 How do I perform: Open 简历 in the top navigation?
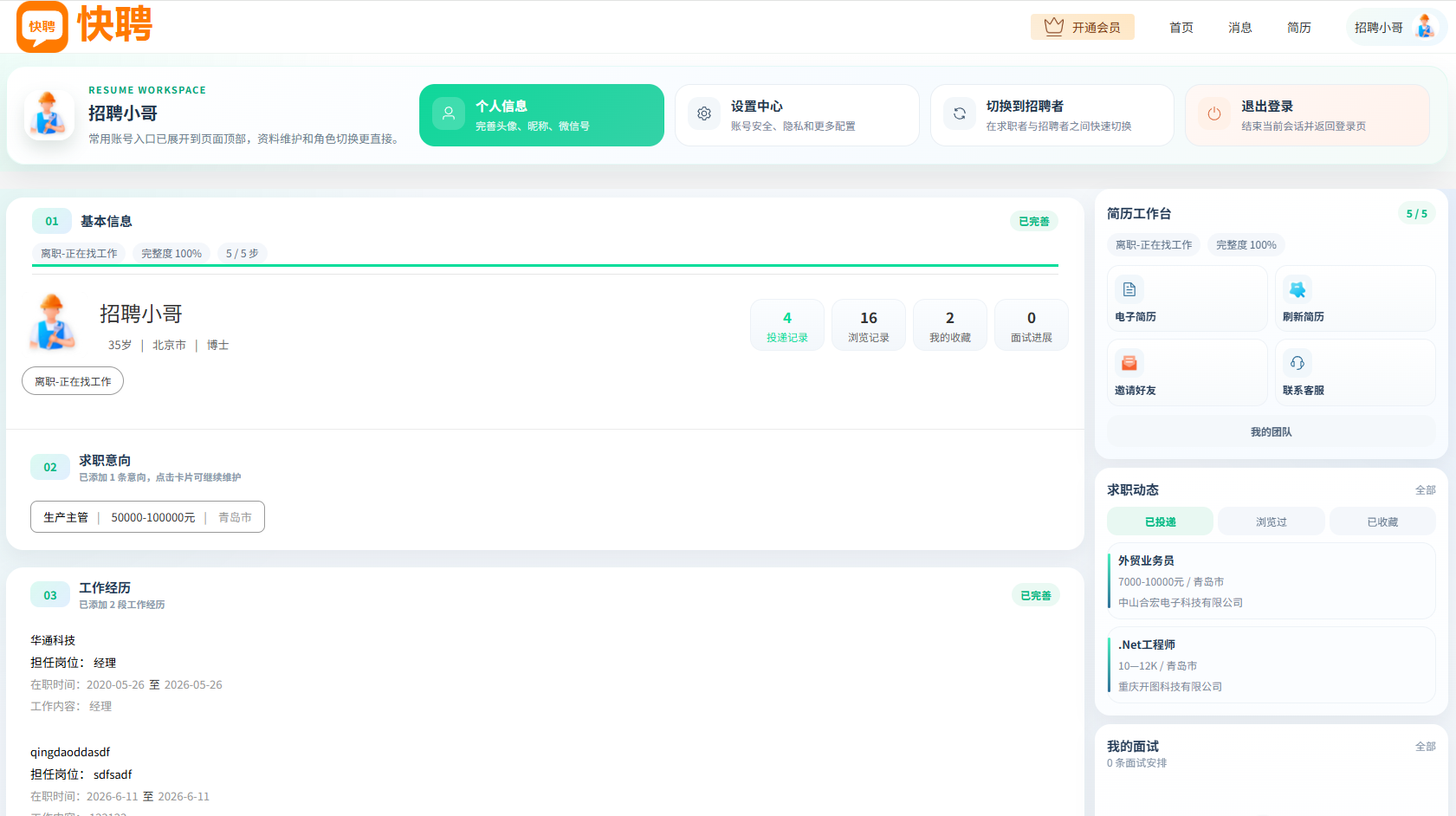[1299, 28]
